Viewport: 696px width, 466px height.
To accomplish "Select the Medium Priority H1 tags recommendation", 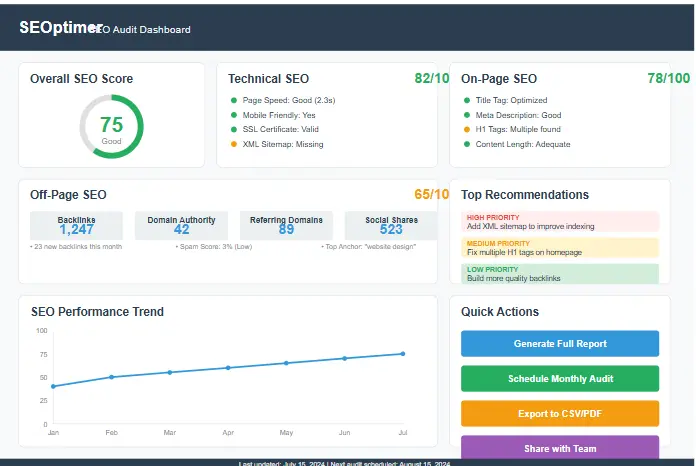I will 560,248.
